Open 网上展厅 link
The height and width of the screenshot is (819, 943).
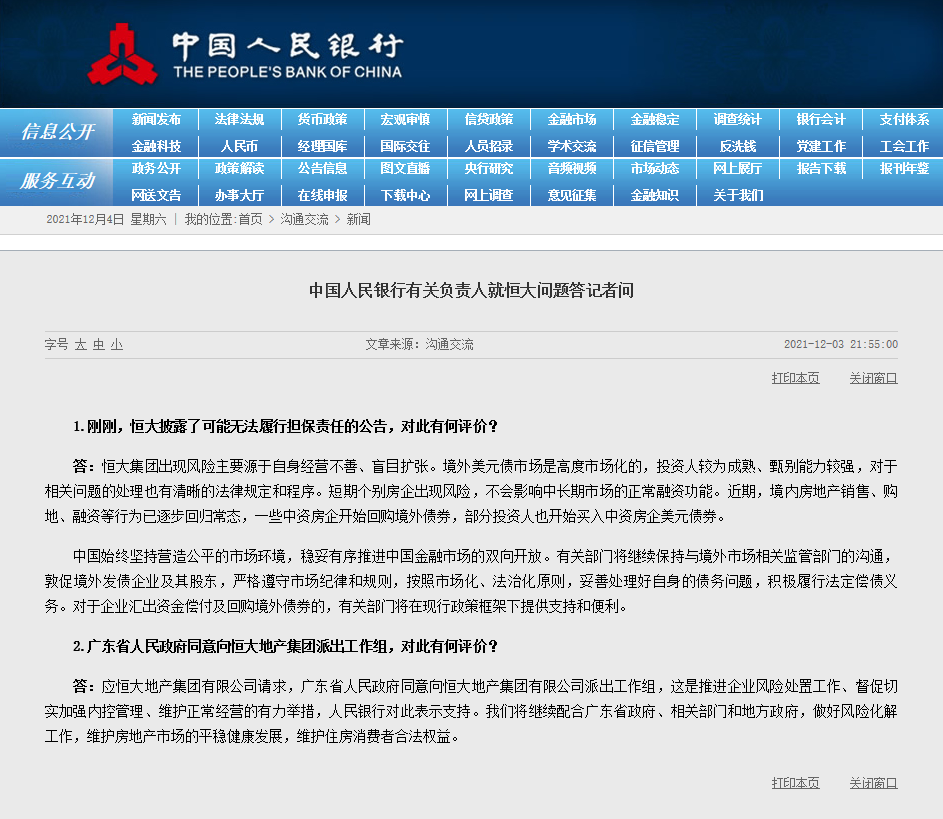coord(738,168)
